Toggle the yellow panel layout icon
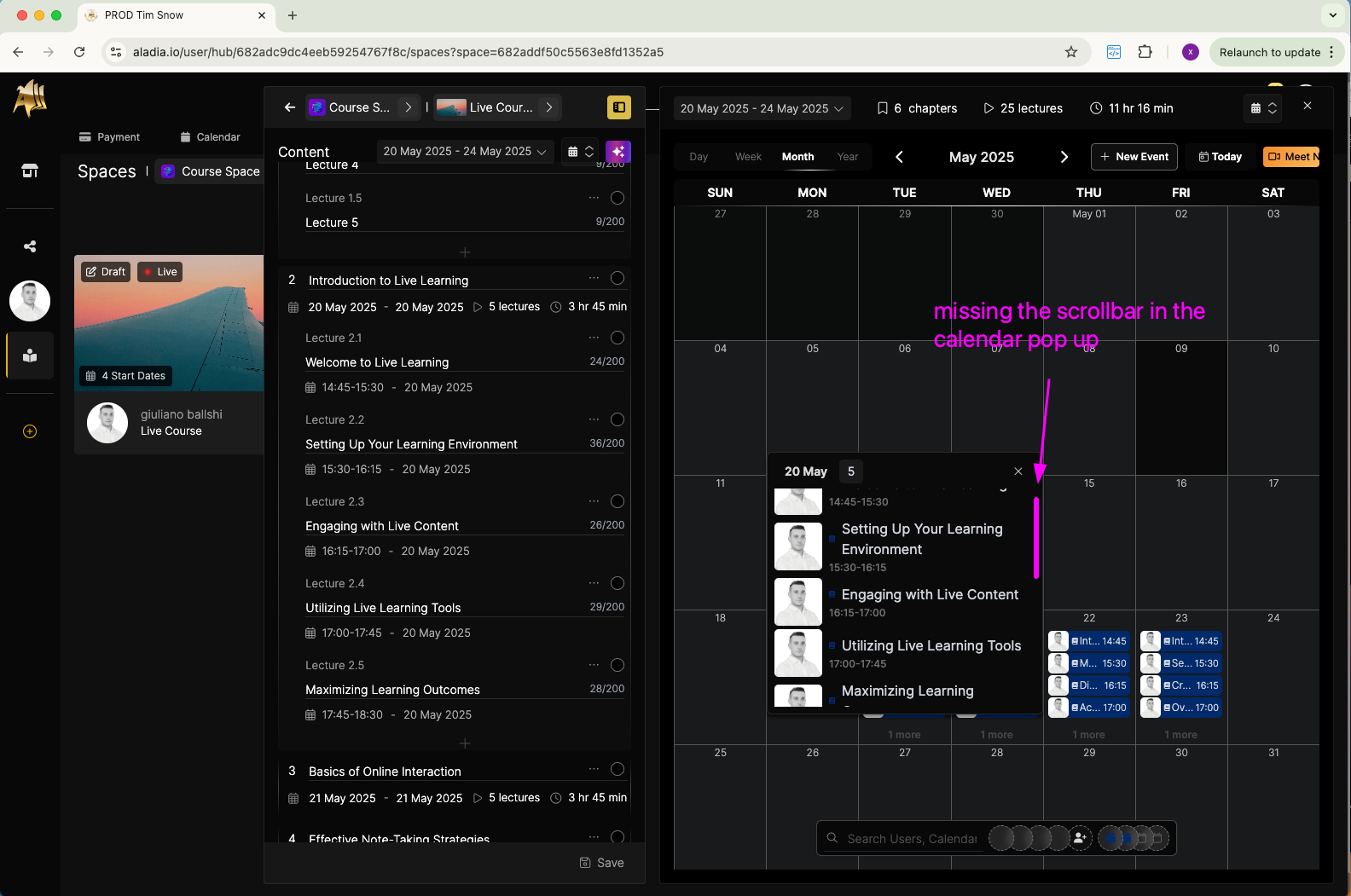Screen dimensions: 1351x896 [x=619, y=107]
